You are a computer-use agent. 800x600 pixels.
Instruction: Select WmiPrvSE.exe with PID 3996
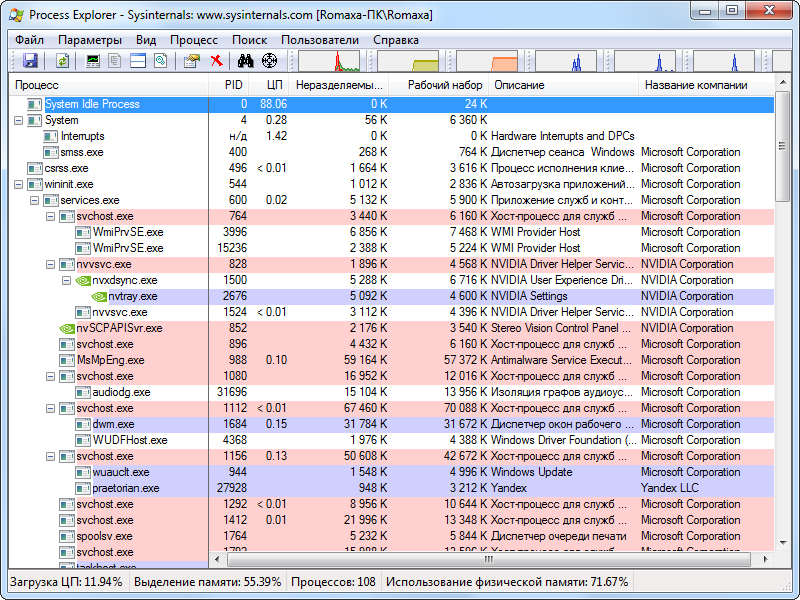(x=391, y=233)
